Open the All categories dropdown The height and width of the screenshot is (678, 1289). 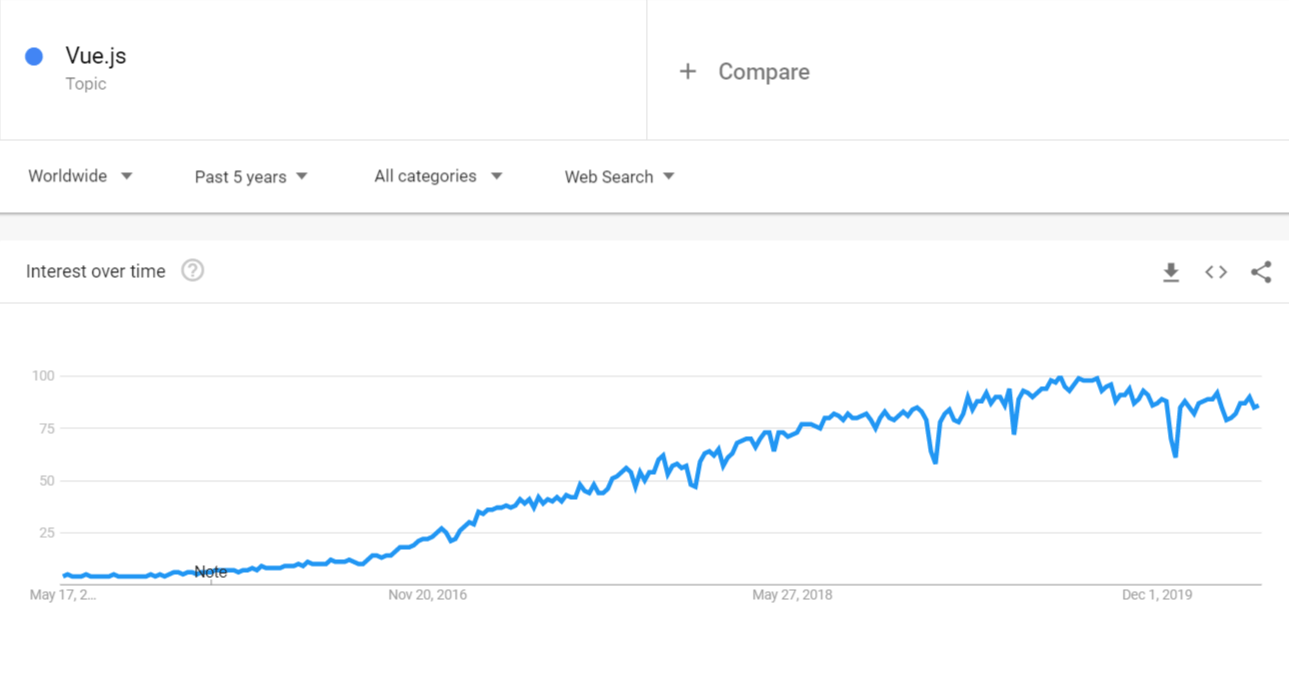coord(438,176)
